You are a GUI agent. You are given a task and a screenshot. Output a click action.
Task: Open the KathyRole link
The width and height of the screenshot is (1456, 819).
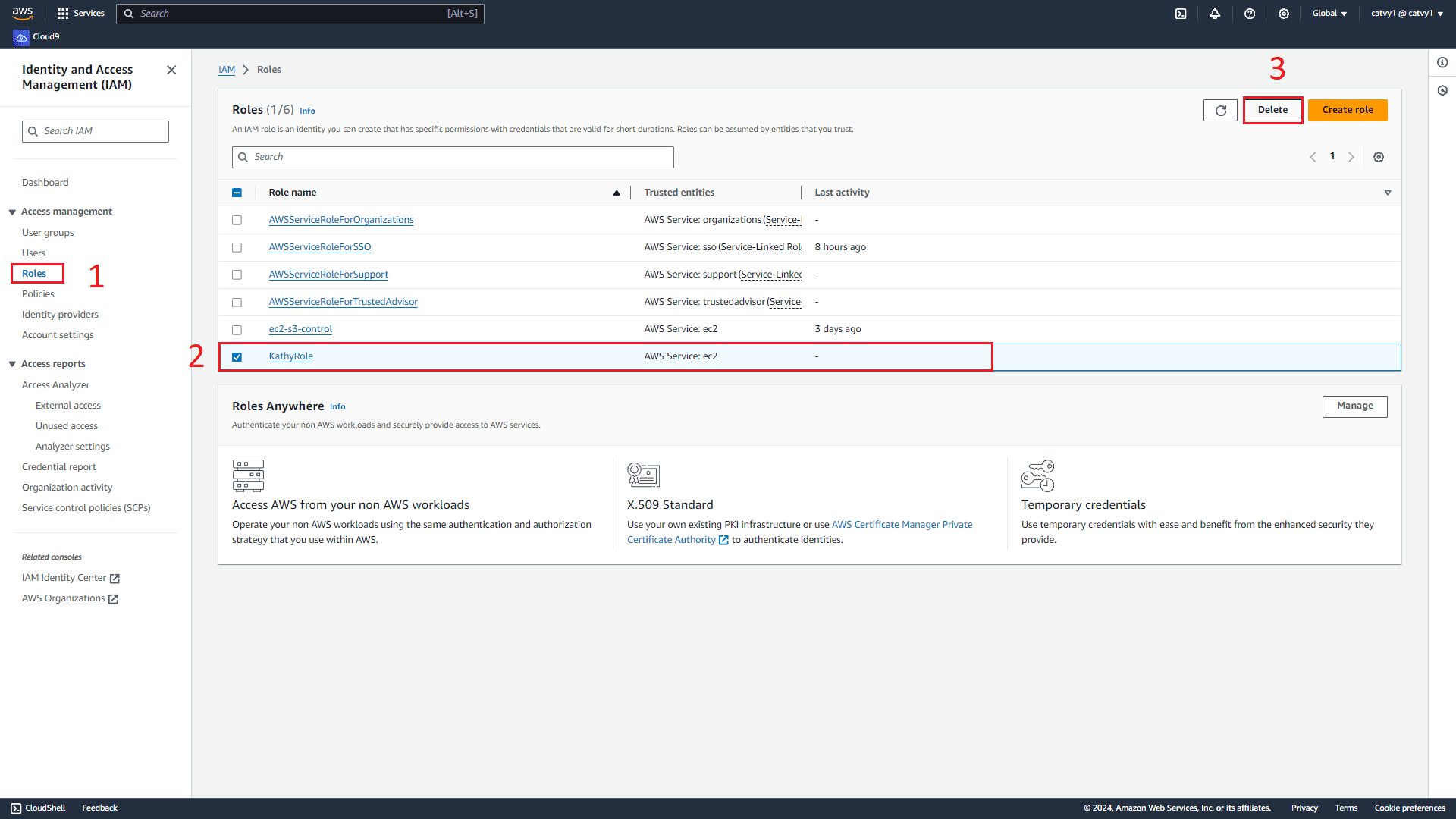click(290, 356)
